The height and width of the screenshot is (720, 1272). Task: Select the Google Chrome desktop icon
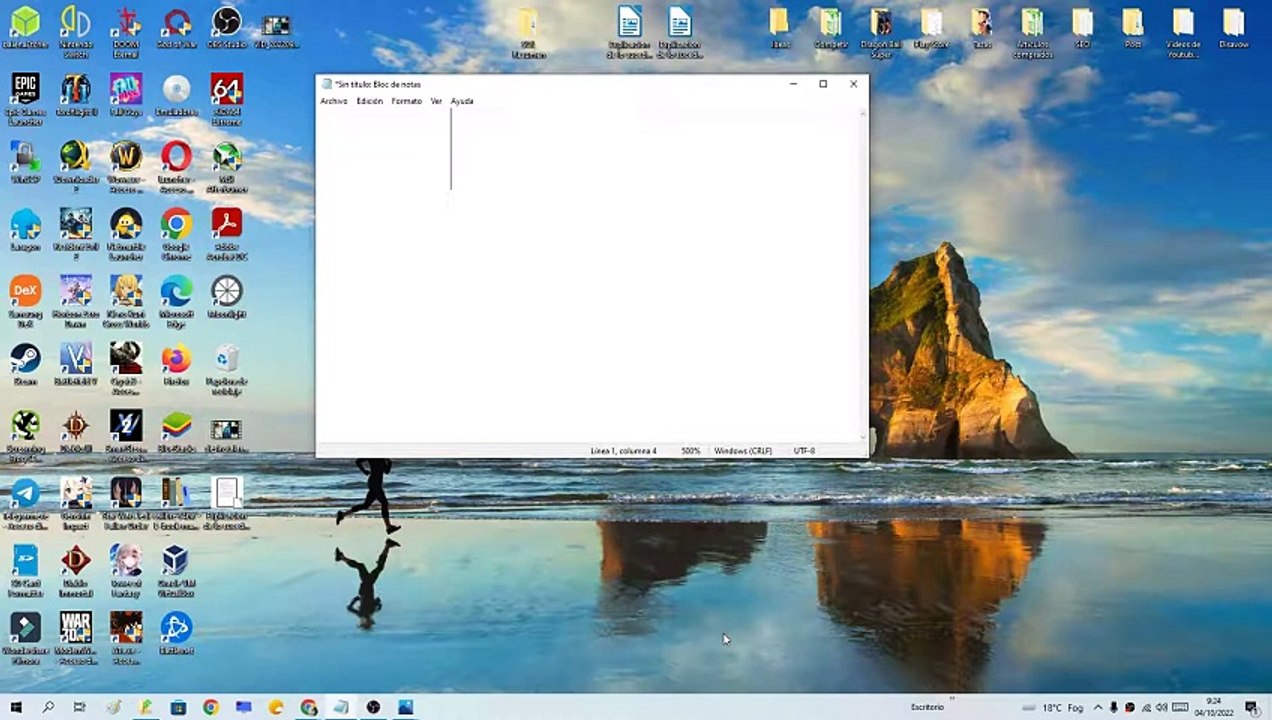click(176, 233)
